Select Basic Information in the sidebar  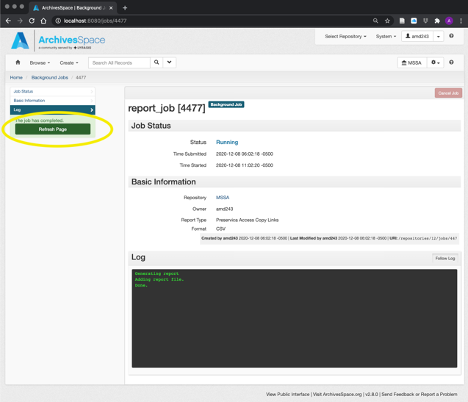(53, 100)
